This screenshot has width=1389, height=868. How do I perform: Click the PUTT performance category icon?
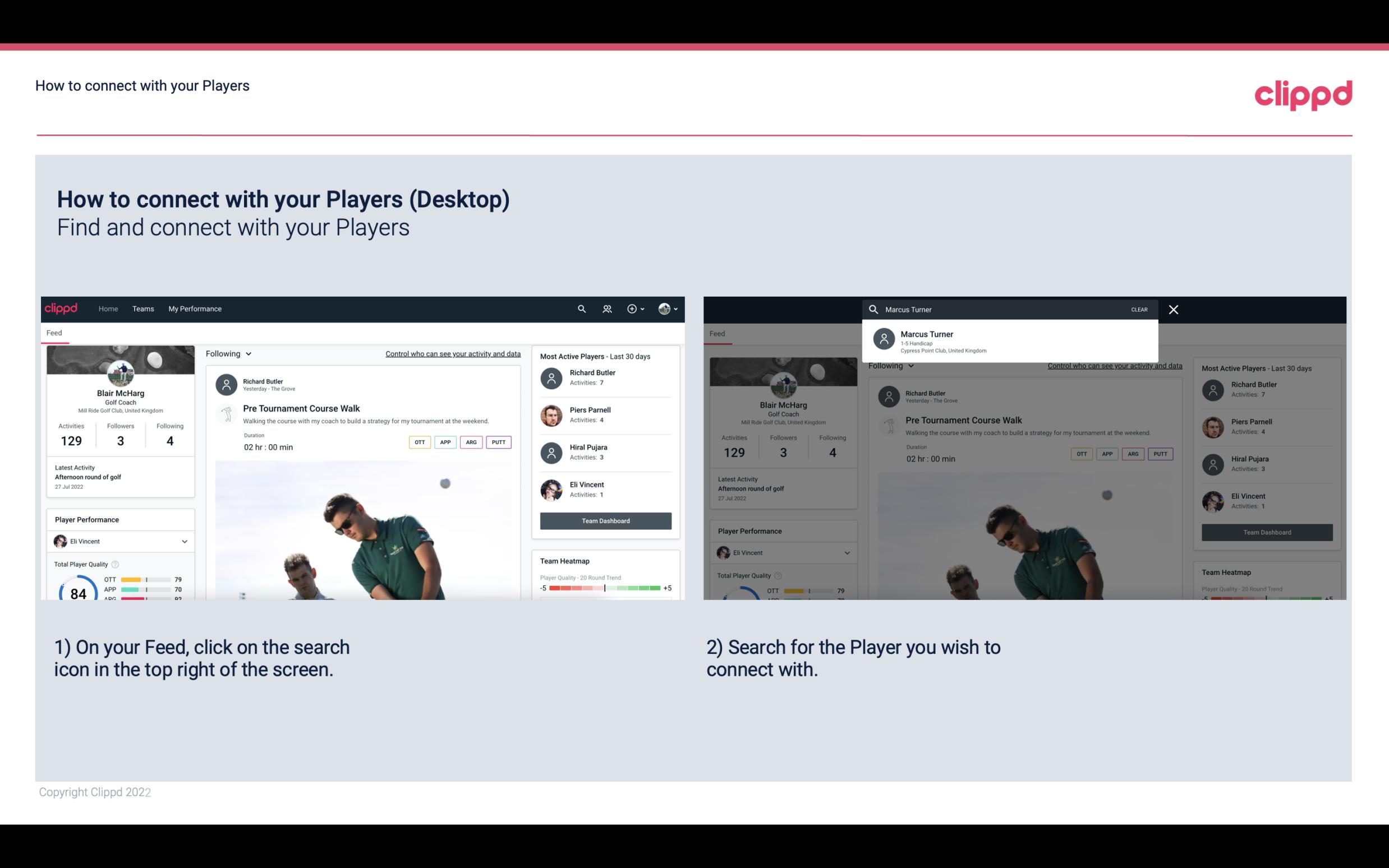click(x=499, y=441)
